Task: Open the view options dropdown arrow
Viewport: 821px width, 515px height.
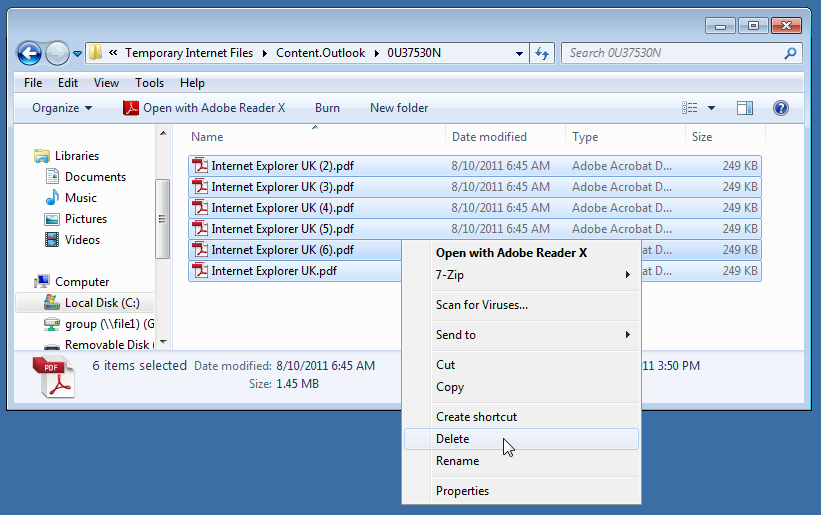Action: 711,108
